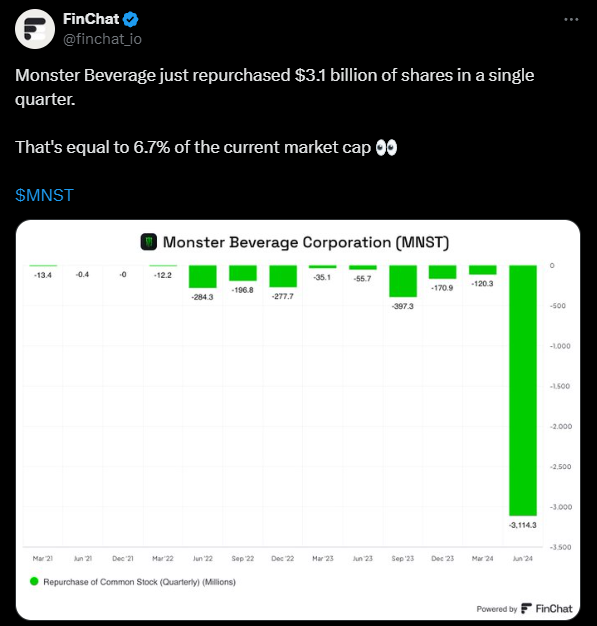
Task: Click the FinChat display name
Action: (91, 19)
